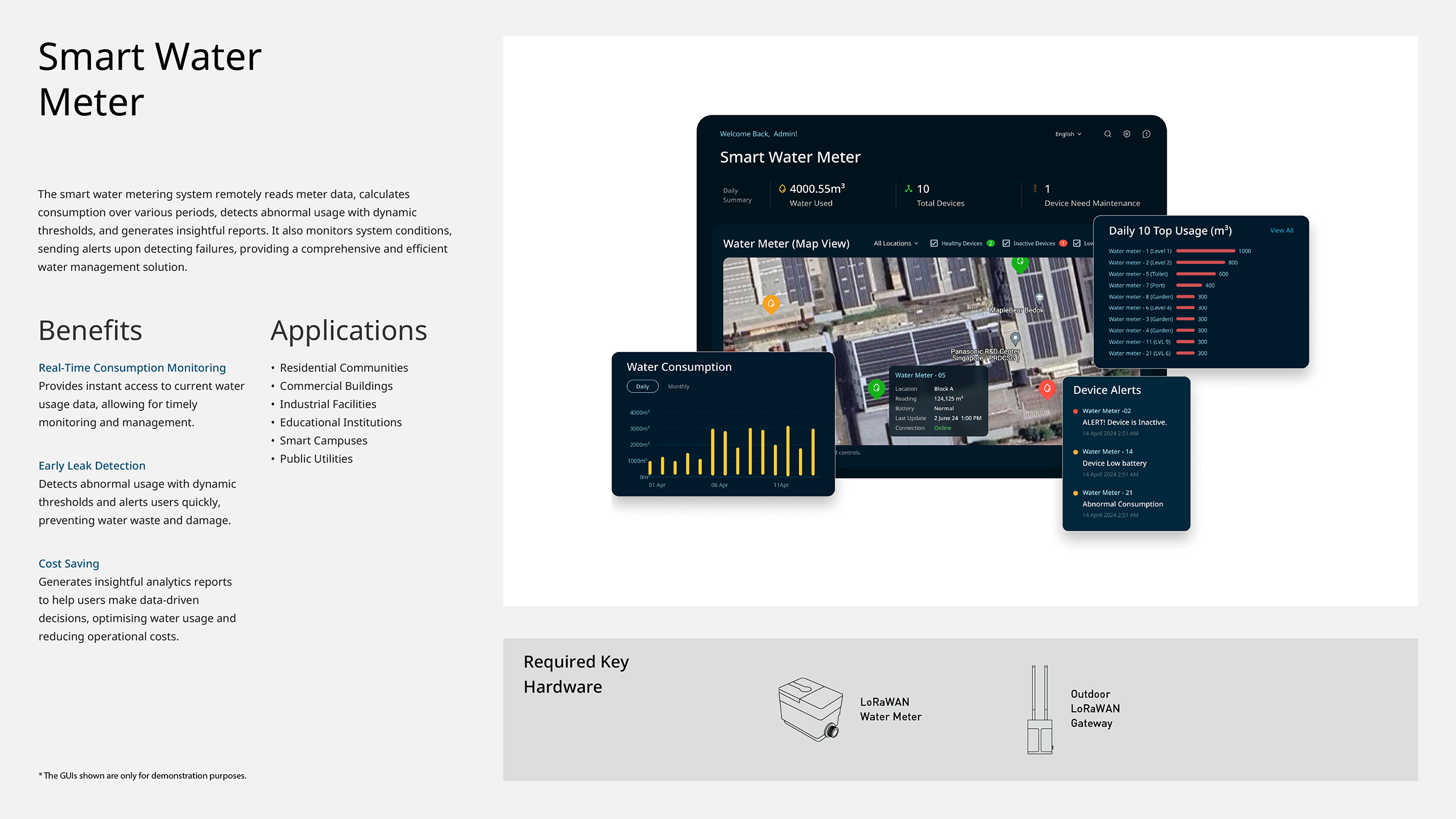This screenshot has width=1456, height=819.
Task: Expand the All Locations dropdown
Action: pyautogui.click(x=895, y=243)
